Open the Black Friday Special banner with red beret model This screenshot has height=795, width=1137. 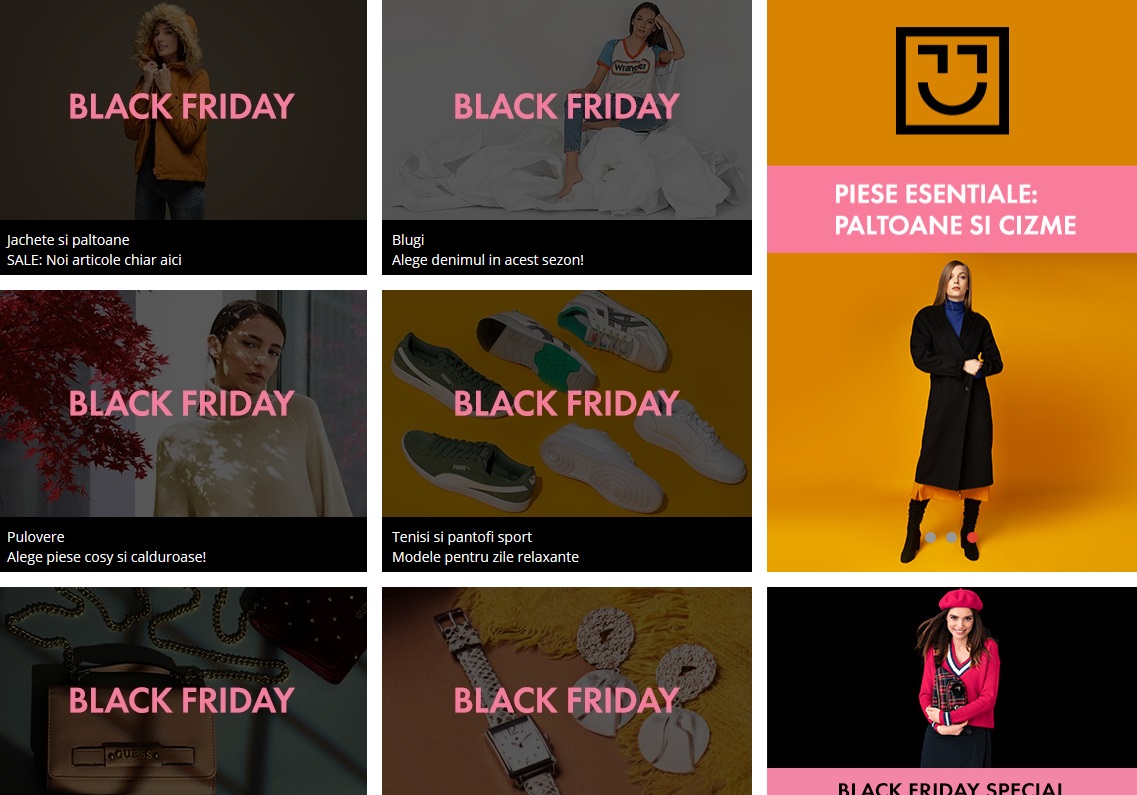(x=952, y=691)
